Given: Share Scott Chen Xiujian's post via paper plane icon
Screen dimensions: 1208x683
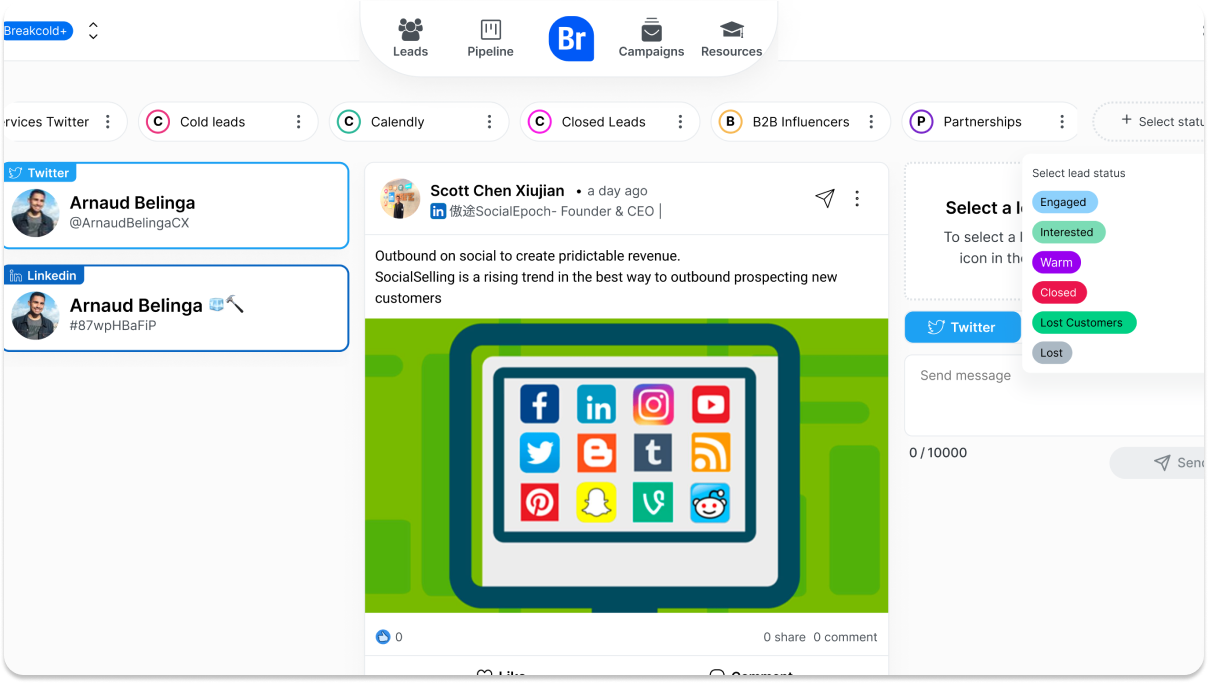Looking at the screenshot, I should point(824,199).
